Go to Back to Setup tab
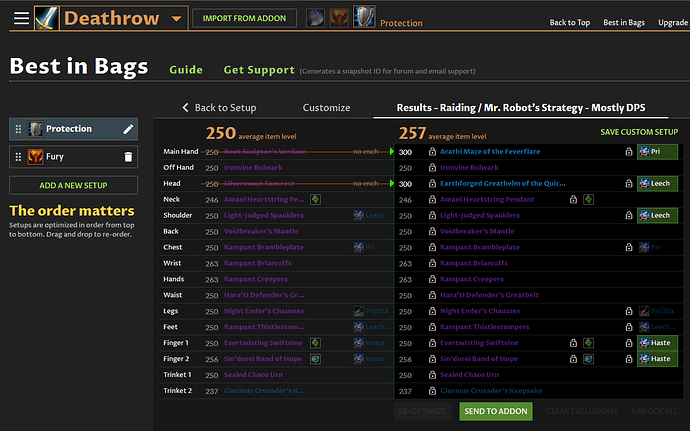This screenshot has height=431, width=690. click(219, 107)
